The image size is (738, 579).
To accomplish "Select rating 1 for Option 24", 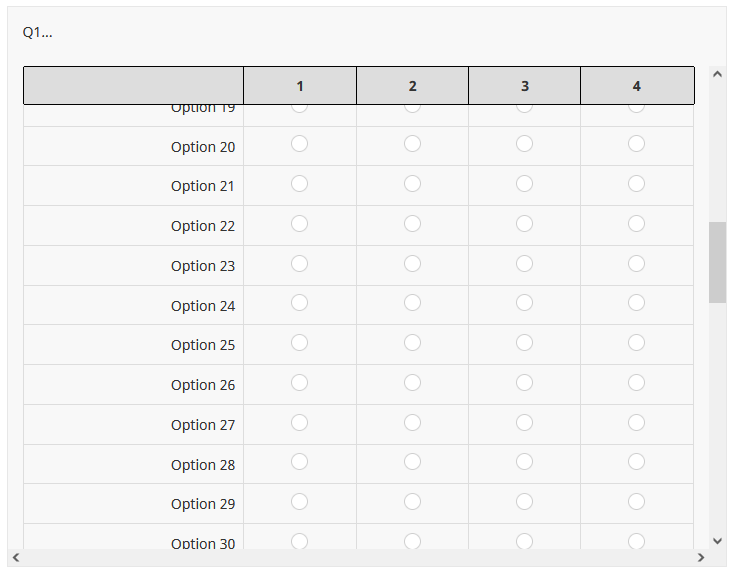I will tap(299, 303).
